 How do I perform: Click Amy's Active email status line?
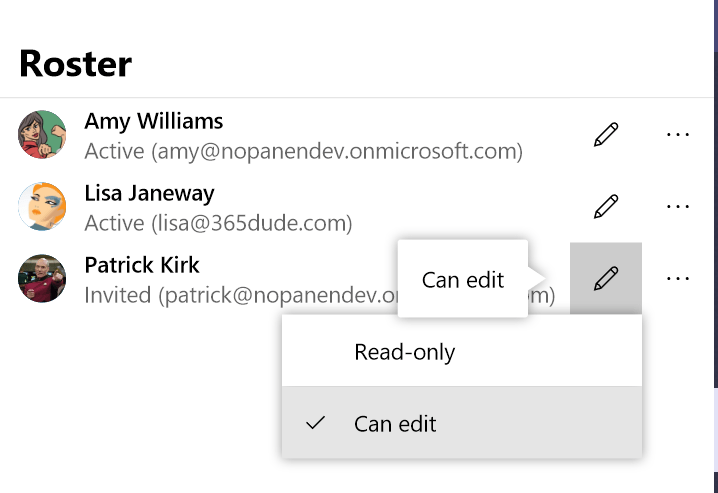pyautogui.click(x=303, y=151)
